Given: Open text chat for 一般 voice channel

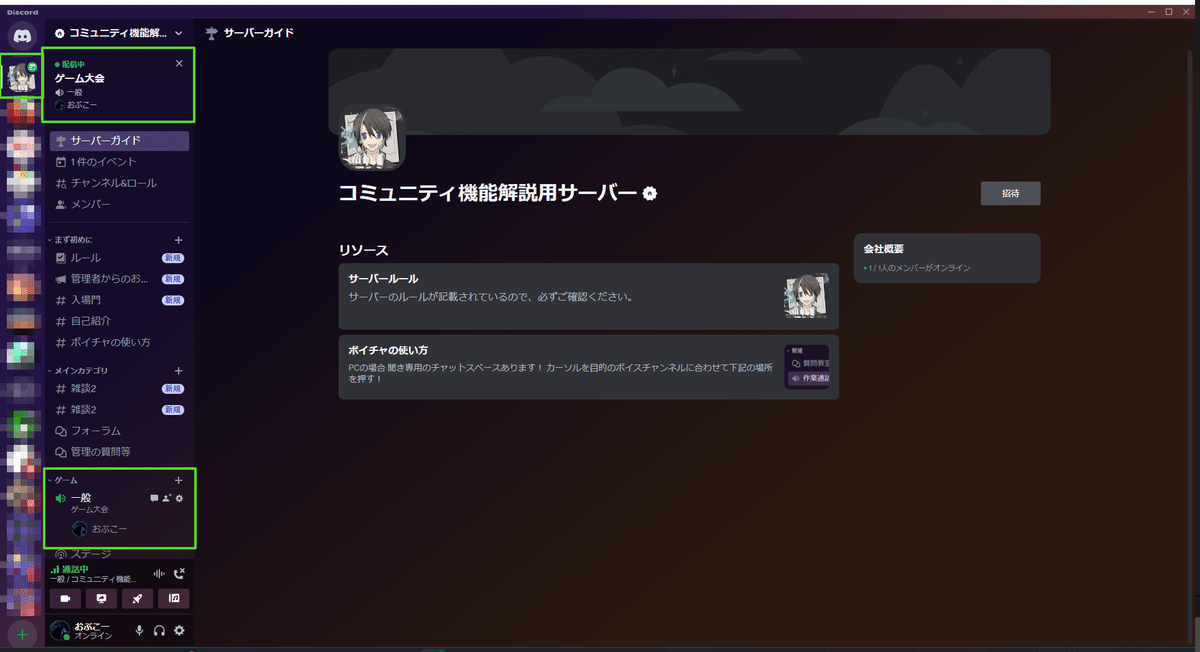Looking at the screenshot, I should [x=154, y=497].
